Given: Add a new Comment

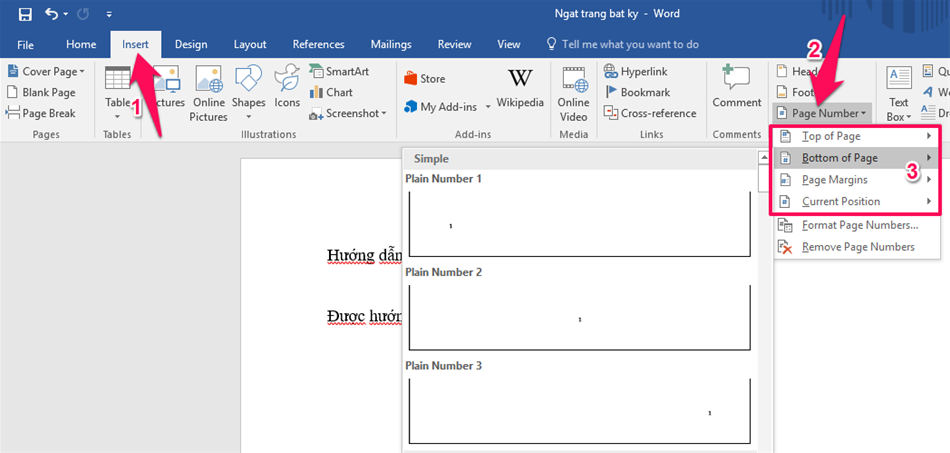Looking at the screenshot, I should pos(736,88).
